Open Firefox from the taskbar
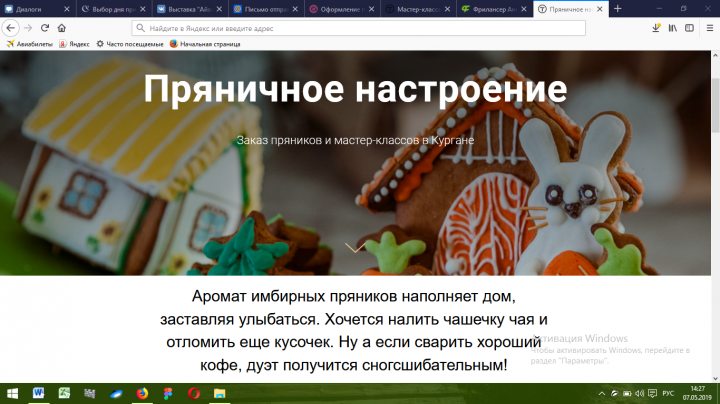Screen dimensions: 720x404 coord(142,393)
